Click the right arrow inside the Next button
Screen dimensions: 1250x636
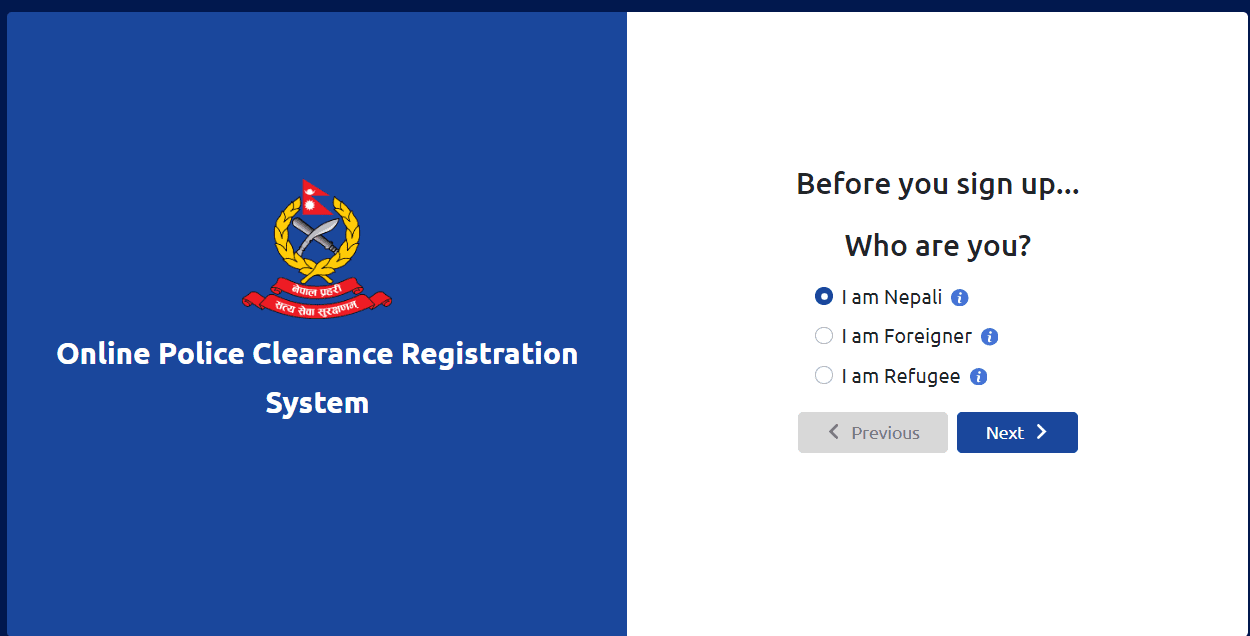[x=1044, y=432]
